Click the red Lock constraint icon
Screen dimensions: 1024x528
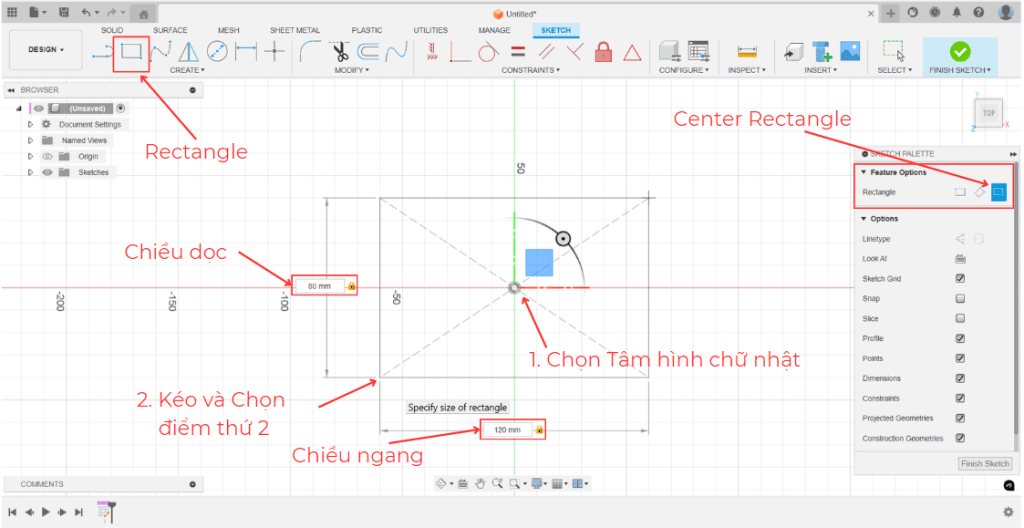[x=603, y=51]
